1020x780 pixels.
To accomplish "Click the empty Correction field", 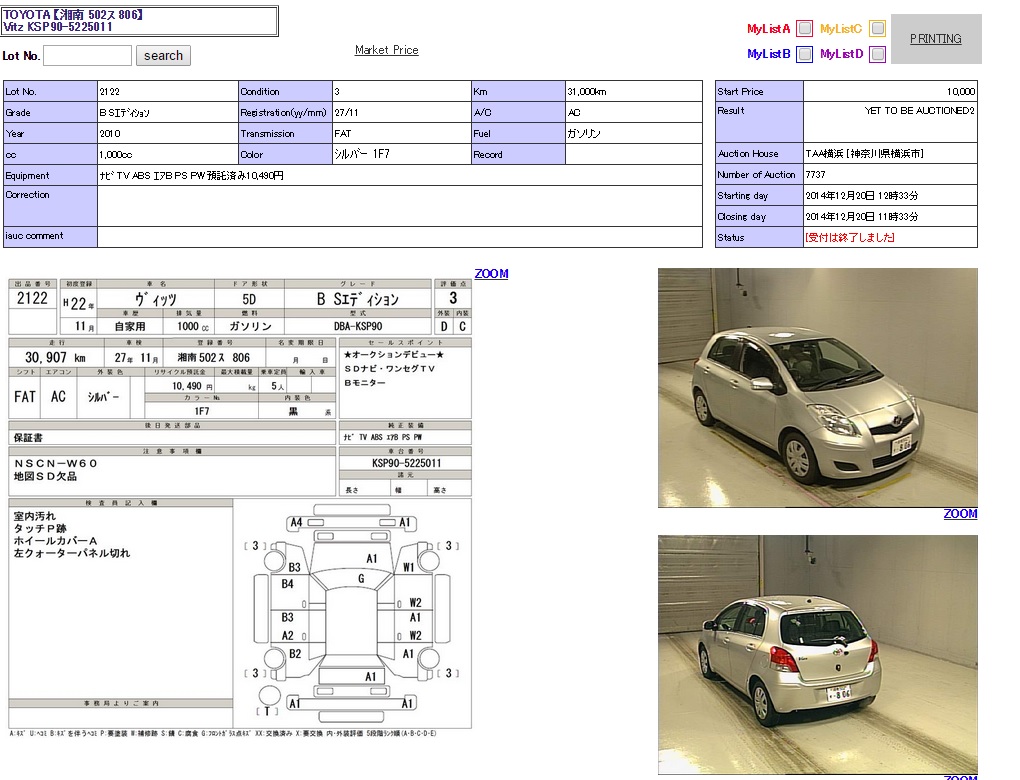I will [x=399, y=206].
